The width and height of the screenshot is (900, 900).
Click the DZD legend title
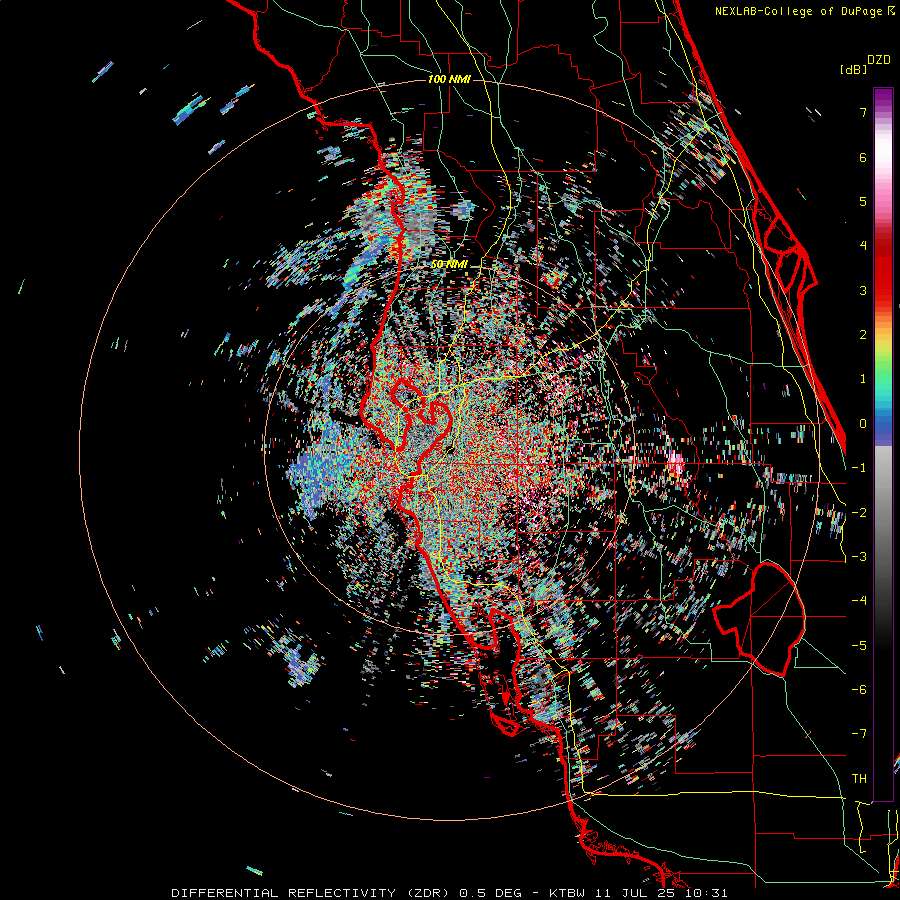(x=879, y=60)
